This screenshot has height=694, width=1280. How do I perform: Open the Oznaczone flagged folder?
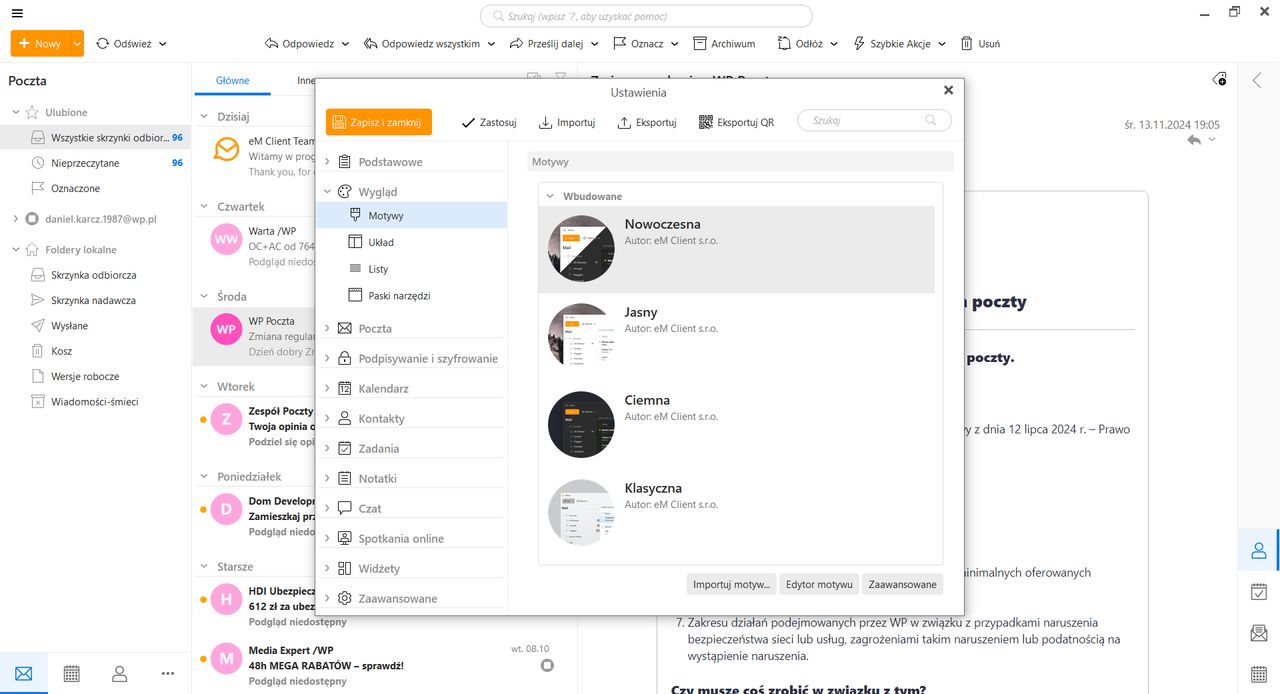(x=97, y=188)
